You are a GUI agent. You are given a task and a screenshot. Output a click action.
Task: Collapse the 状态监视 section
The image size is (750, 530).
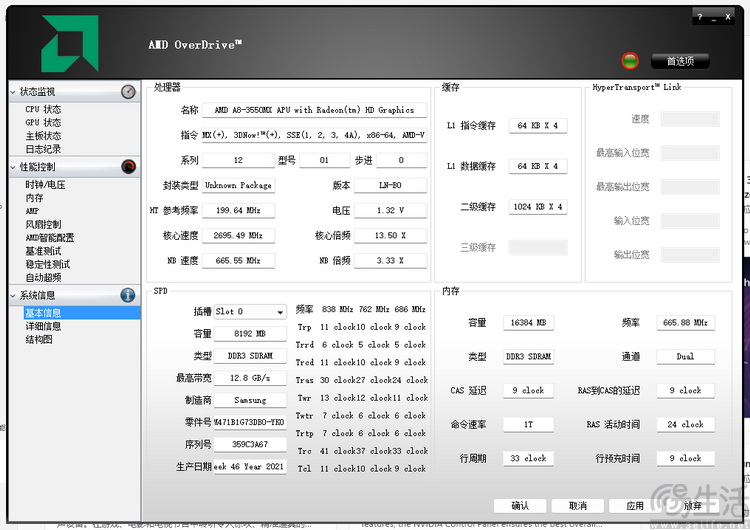pos(14,92)
